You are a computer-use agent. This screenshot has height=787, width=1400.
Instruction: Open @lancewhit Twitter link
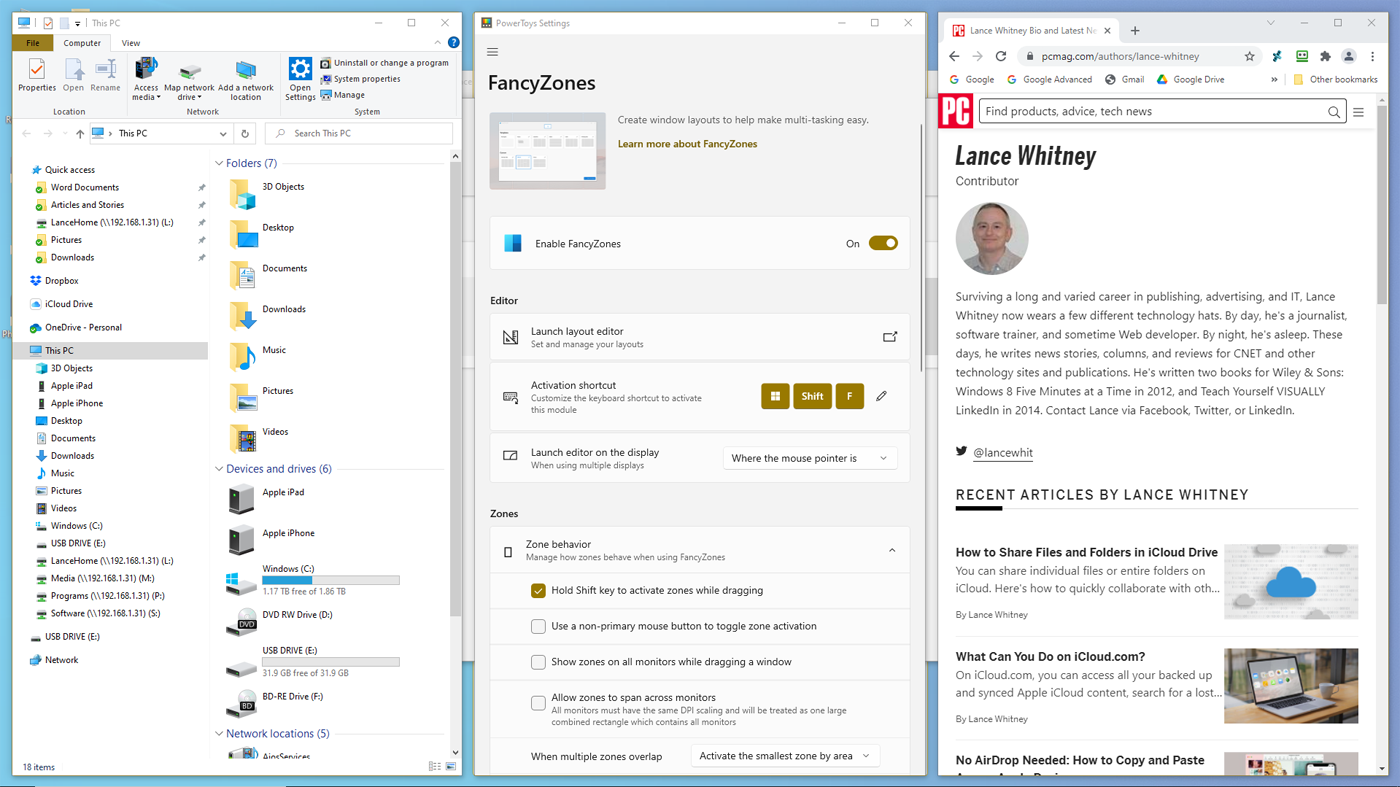click(x=1003, y=453)
